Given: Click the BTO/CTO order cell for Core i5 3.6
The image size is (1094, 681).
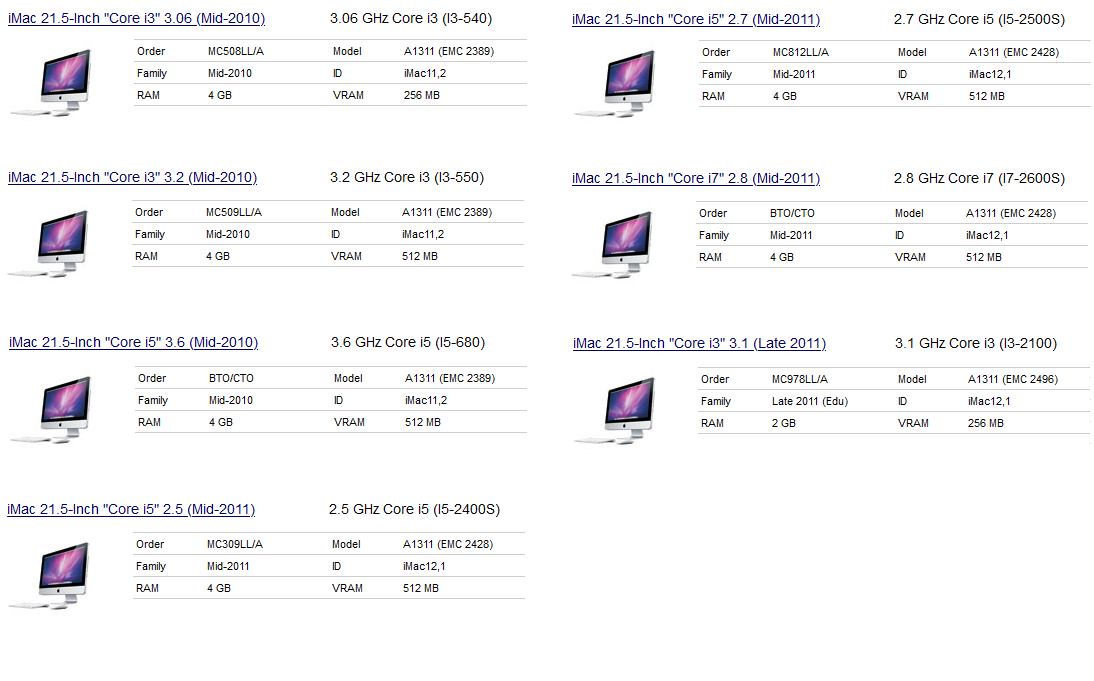Looking at the screenshot, I should 230,378.
